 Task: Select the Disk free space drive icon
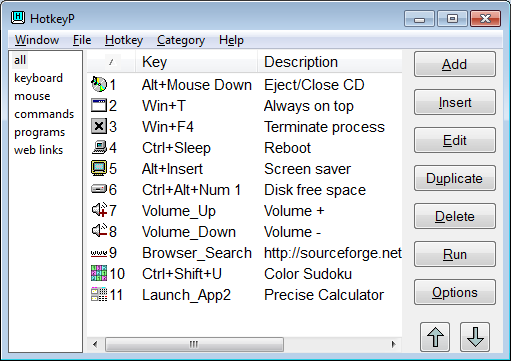tap(99, 189)
